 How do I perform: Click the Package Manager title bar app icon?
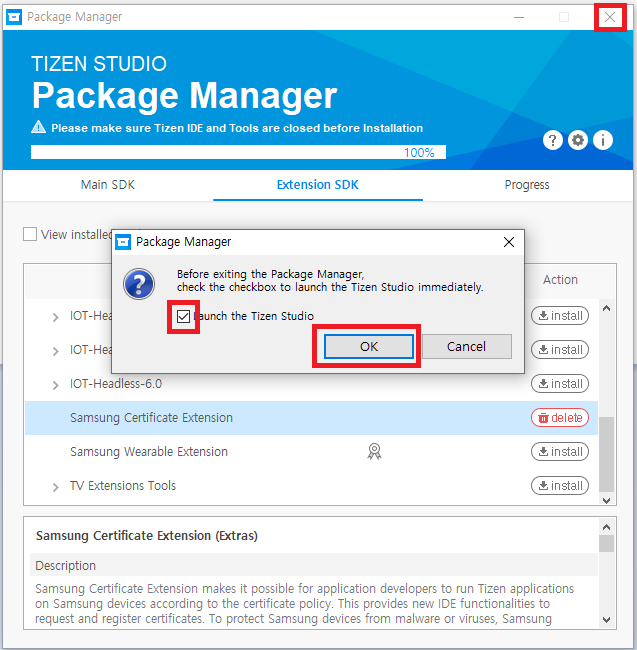14,17
